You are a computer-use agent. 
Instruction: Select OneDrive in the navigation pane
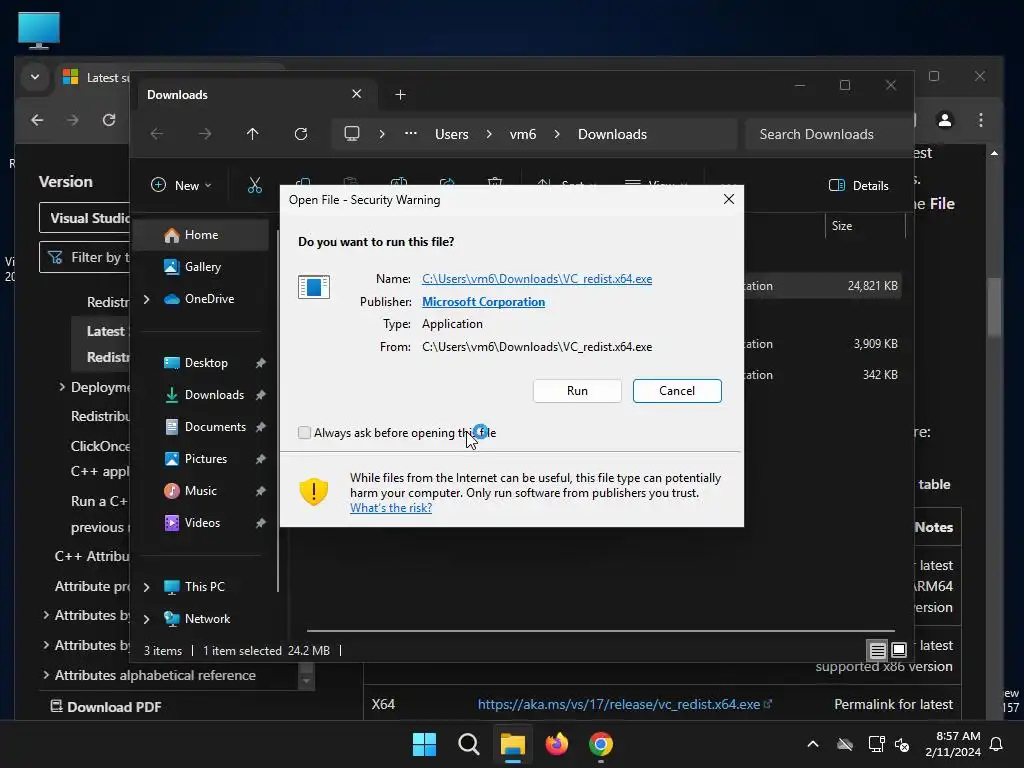coord(209,298)
